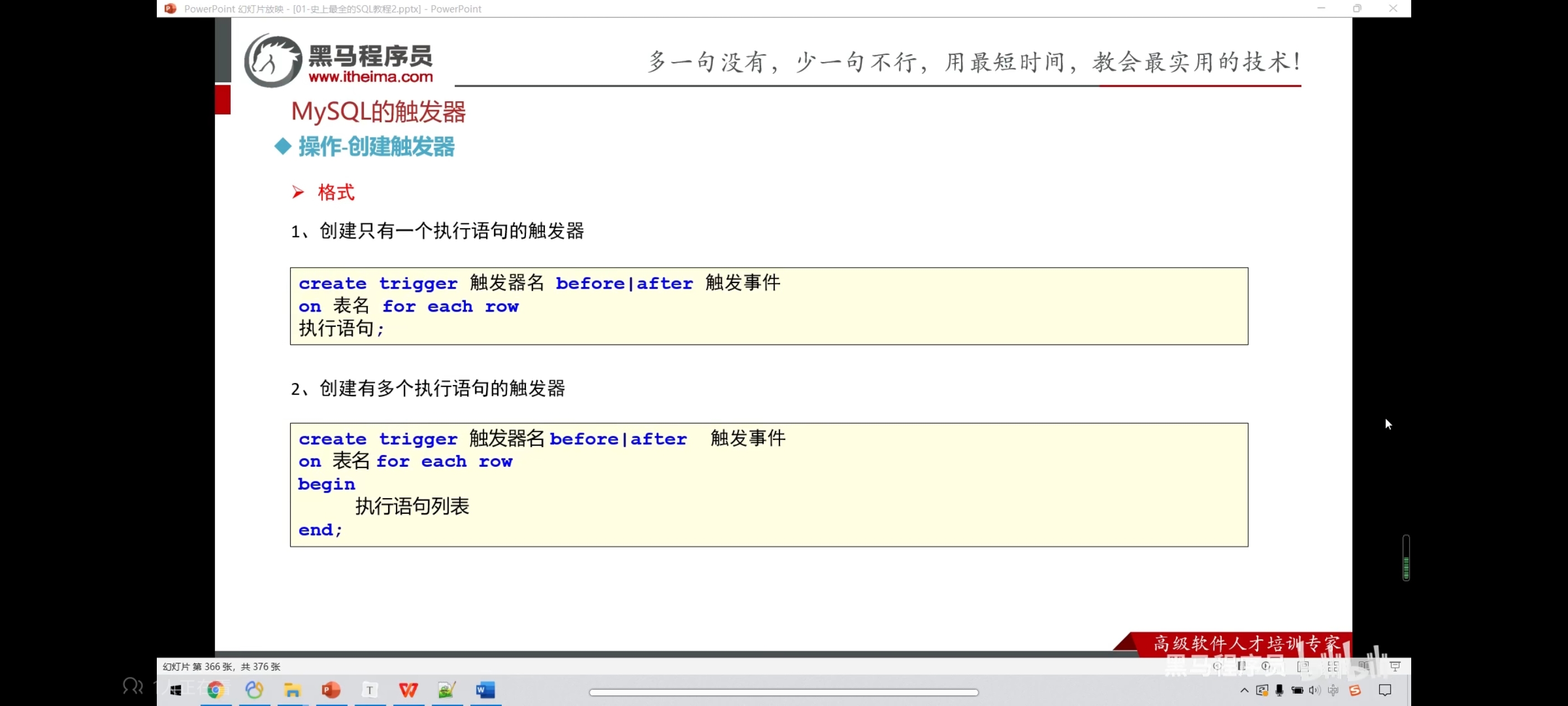Open the Windows notification center

(1385, 690)
